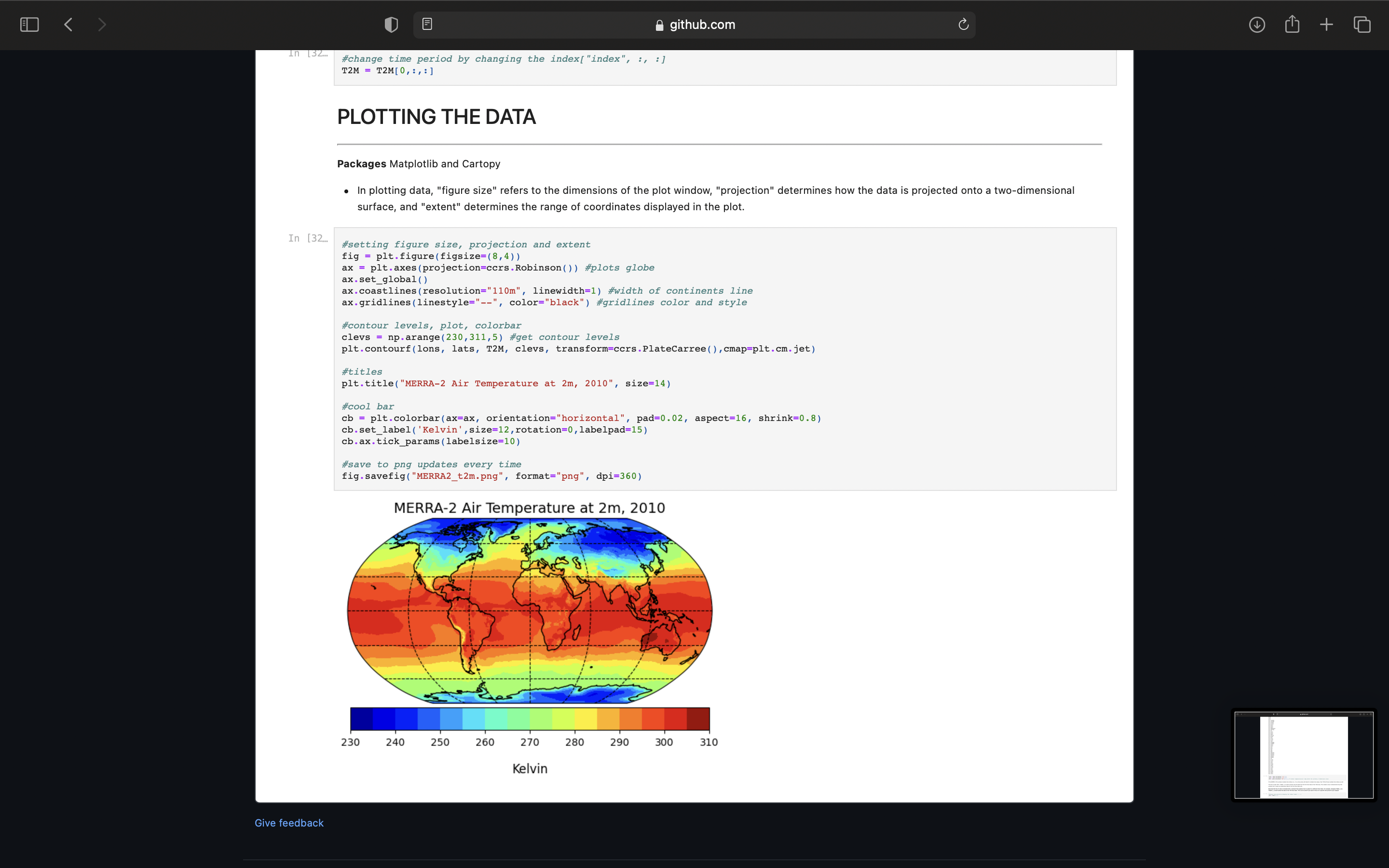Screen dimensions: 1389x868
Task: Show the tab overview
Action: tap(1362, 25)
